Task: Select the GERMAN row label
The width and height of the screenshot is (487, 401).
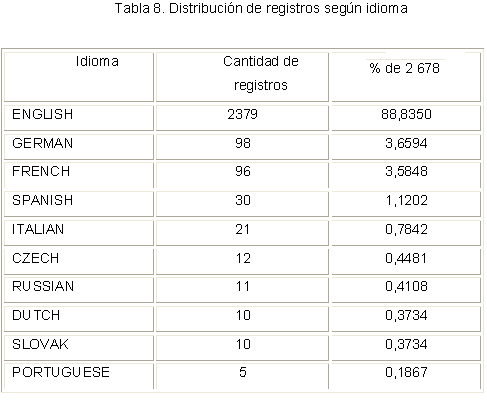Action: [43, 143]
